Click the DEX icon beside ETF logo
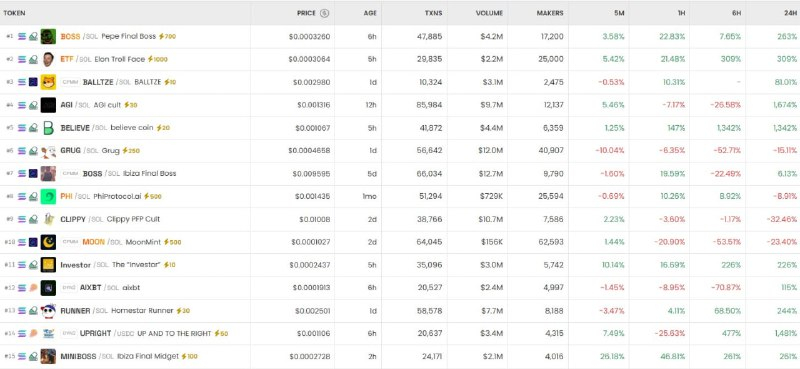 pos(33,59)
